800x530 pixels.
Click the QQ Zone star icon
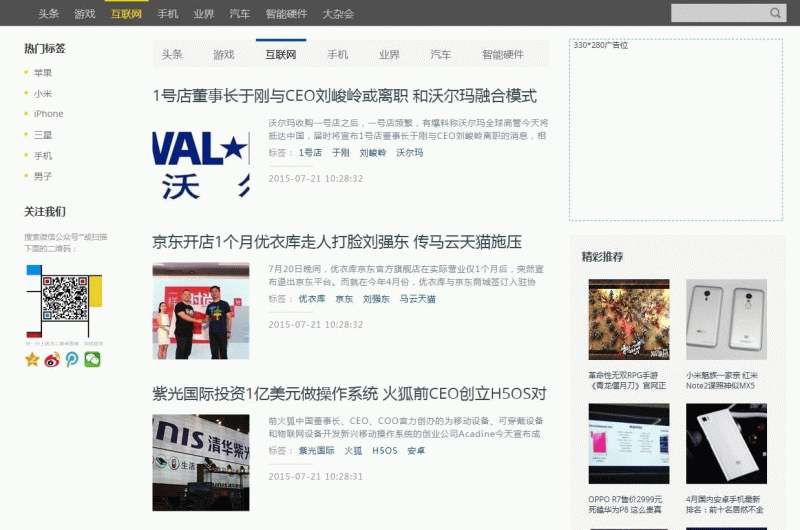tap(32, 359)
